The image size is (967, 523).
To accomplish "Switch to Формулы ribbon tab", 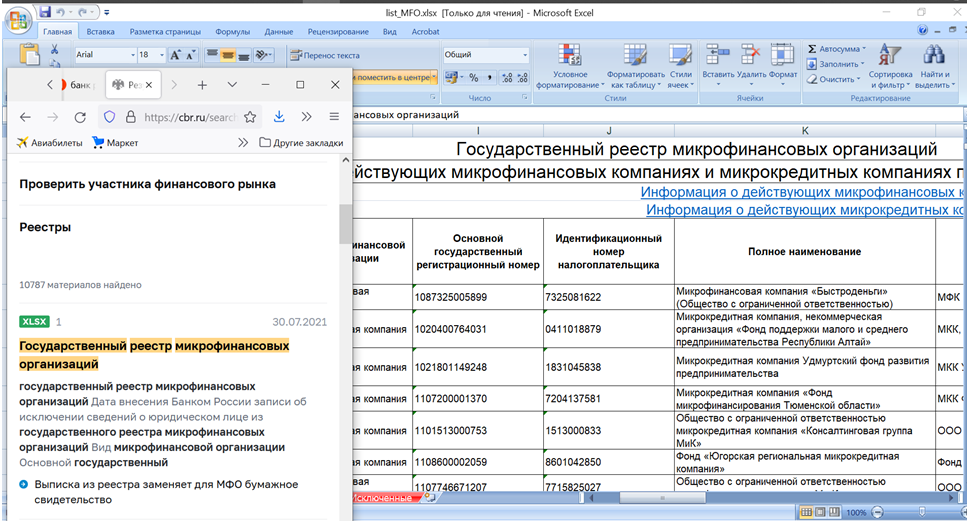I will point(232,31).
